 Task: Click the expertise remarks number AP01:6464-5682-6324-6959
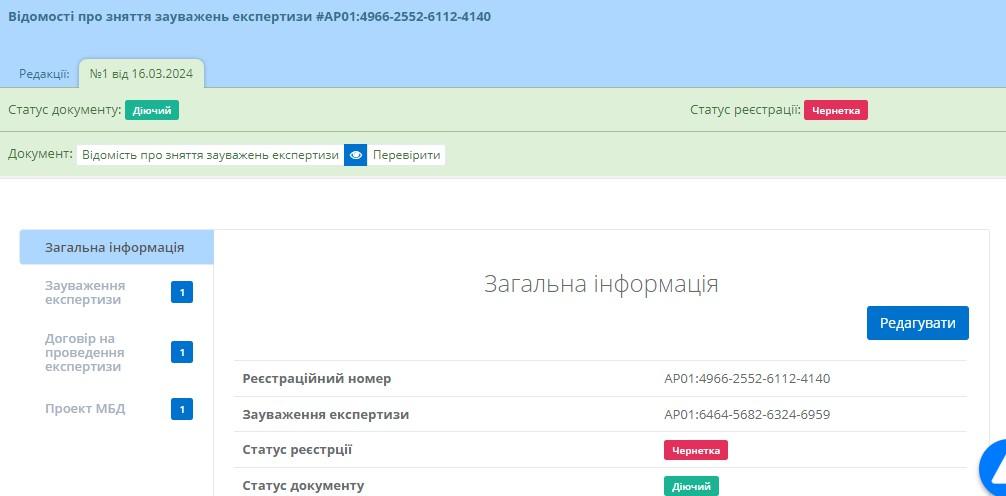pyautogui.click(x=746, y=414)
